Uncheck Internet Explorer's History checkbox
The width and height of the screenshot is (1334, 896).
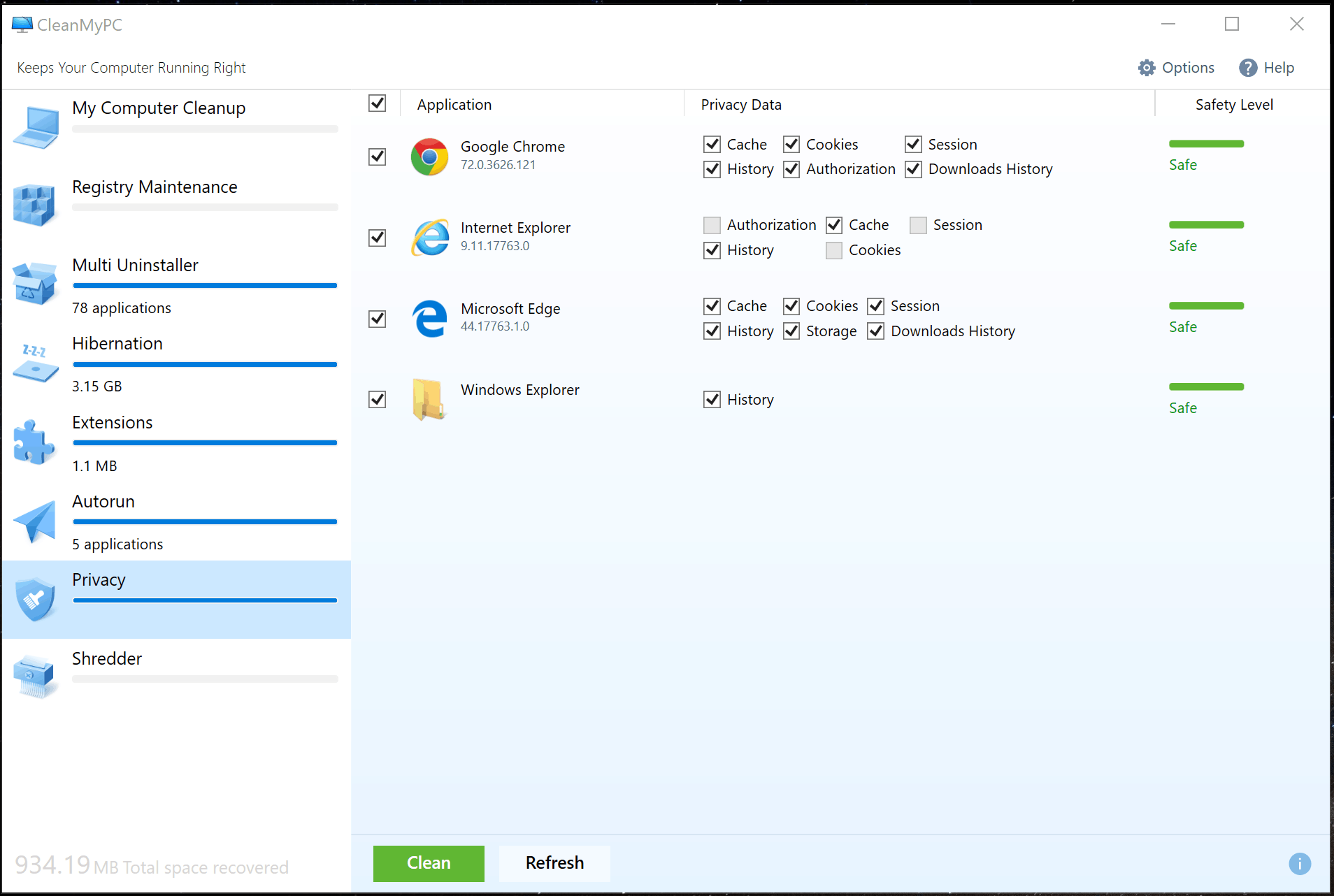point(712,250)
